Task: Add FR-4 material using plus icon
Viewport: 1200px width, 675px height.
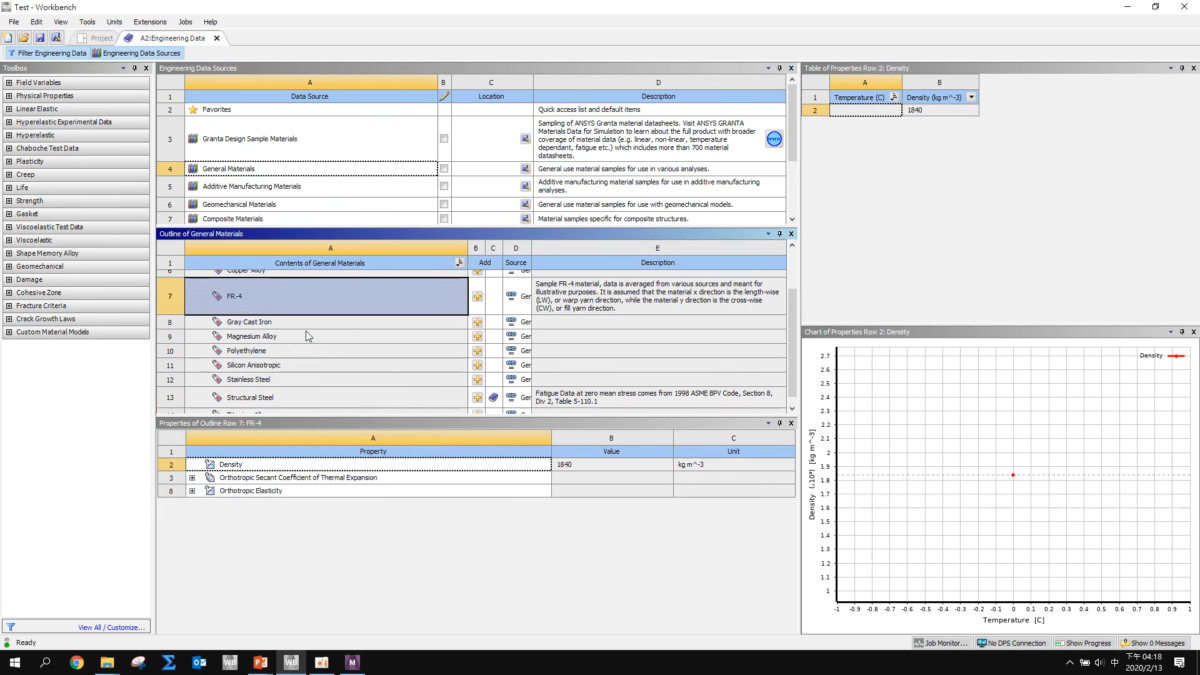Action: click(x=477, y=297)
